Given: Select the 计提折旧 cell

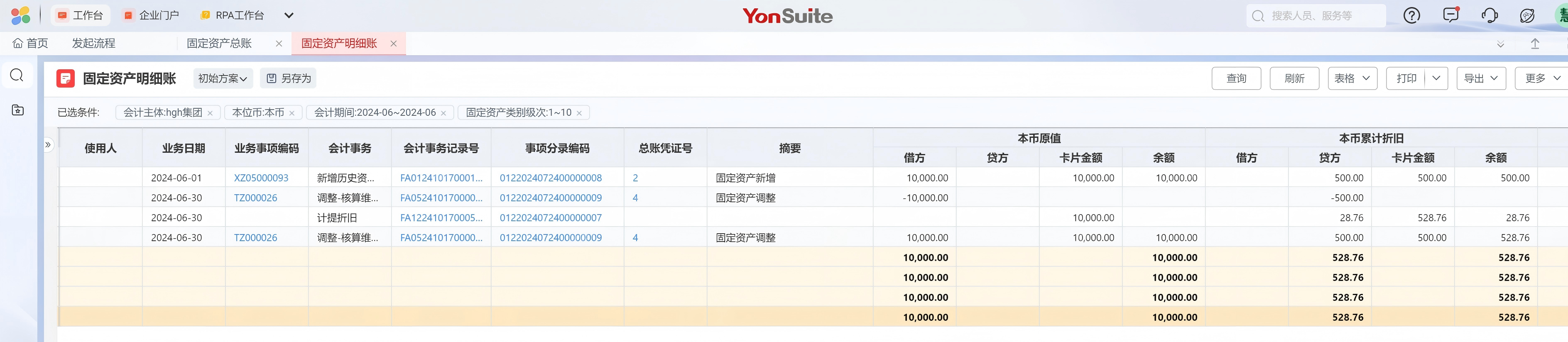Looking at the screenshot, I should point(349,218).
